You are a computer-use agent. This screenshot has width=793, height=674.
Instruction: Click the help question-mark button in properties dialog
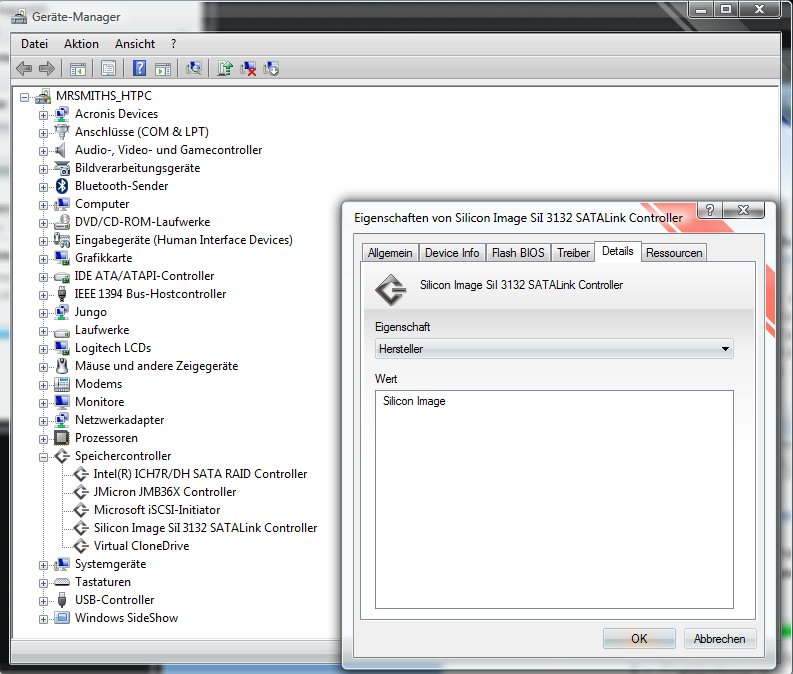coord(710,209)
